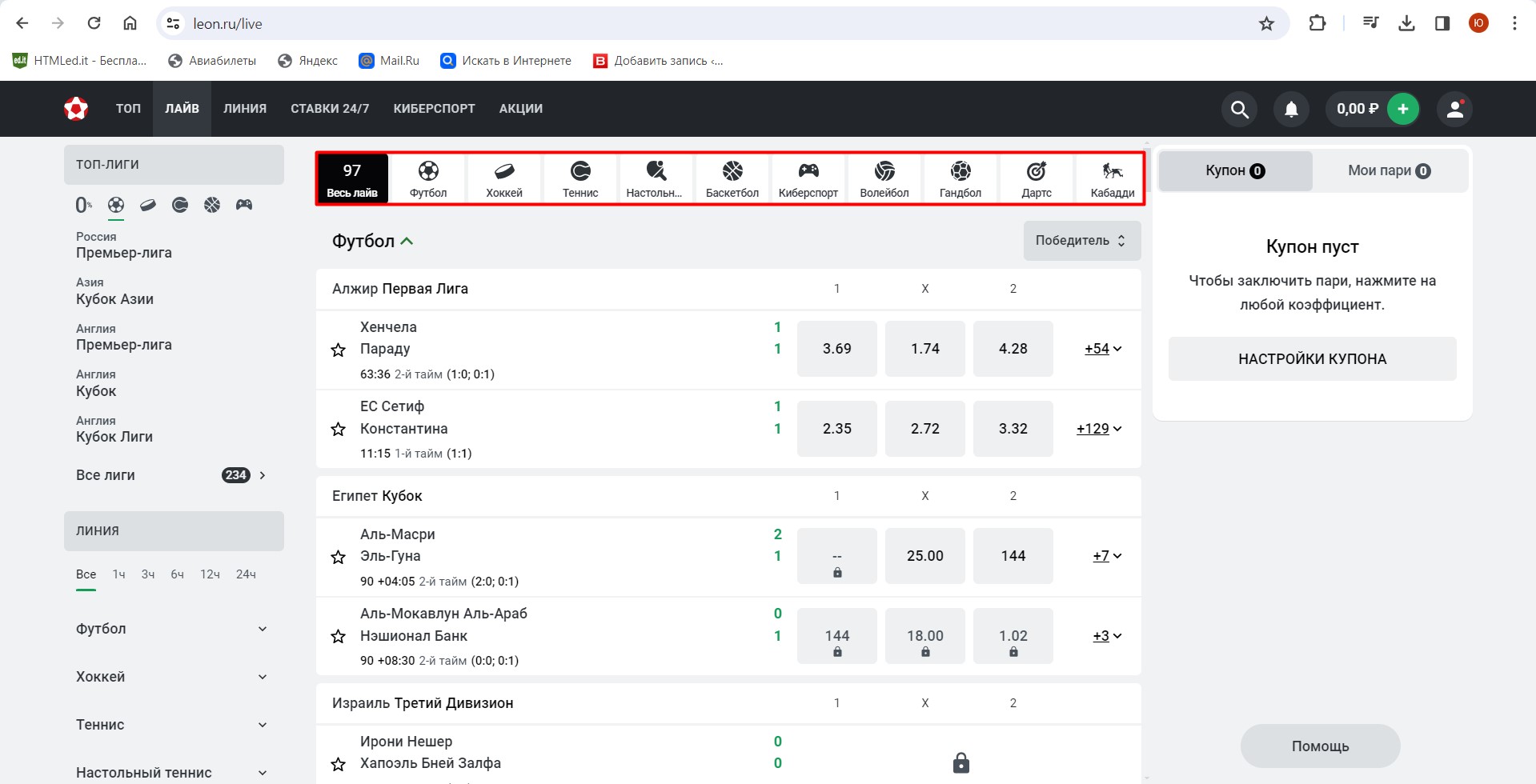The height and width of the screenshot is (784, 1536).
Task: Select the Hockey puck icon filter
Action: click(148, 206)
